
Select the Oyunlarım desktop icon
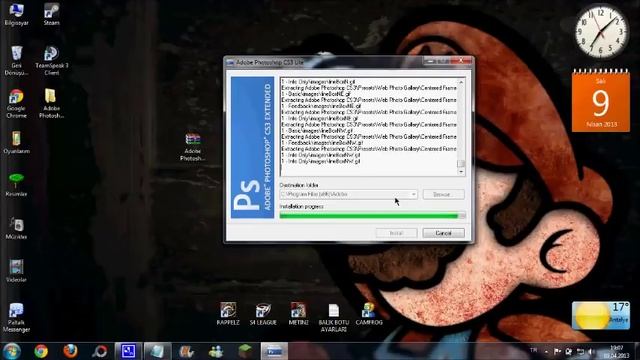tap(16, 143)
